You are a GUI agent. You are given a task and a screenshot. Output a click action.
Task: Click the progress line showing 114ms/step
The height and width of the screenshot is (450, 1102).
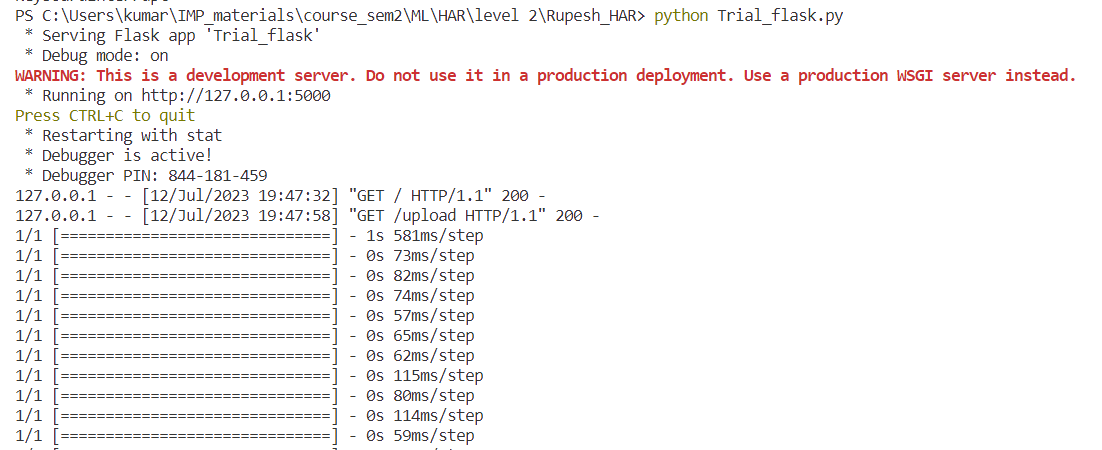(249, 416)
